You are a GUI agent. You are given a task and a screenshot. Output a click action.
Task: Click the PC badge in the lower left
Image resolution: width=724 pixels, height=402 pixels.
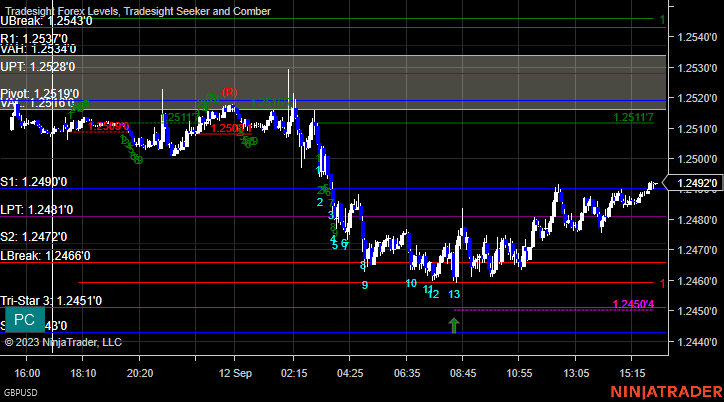pyautogui.click(x=25, y=319)
